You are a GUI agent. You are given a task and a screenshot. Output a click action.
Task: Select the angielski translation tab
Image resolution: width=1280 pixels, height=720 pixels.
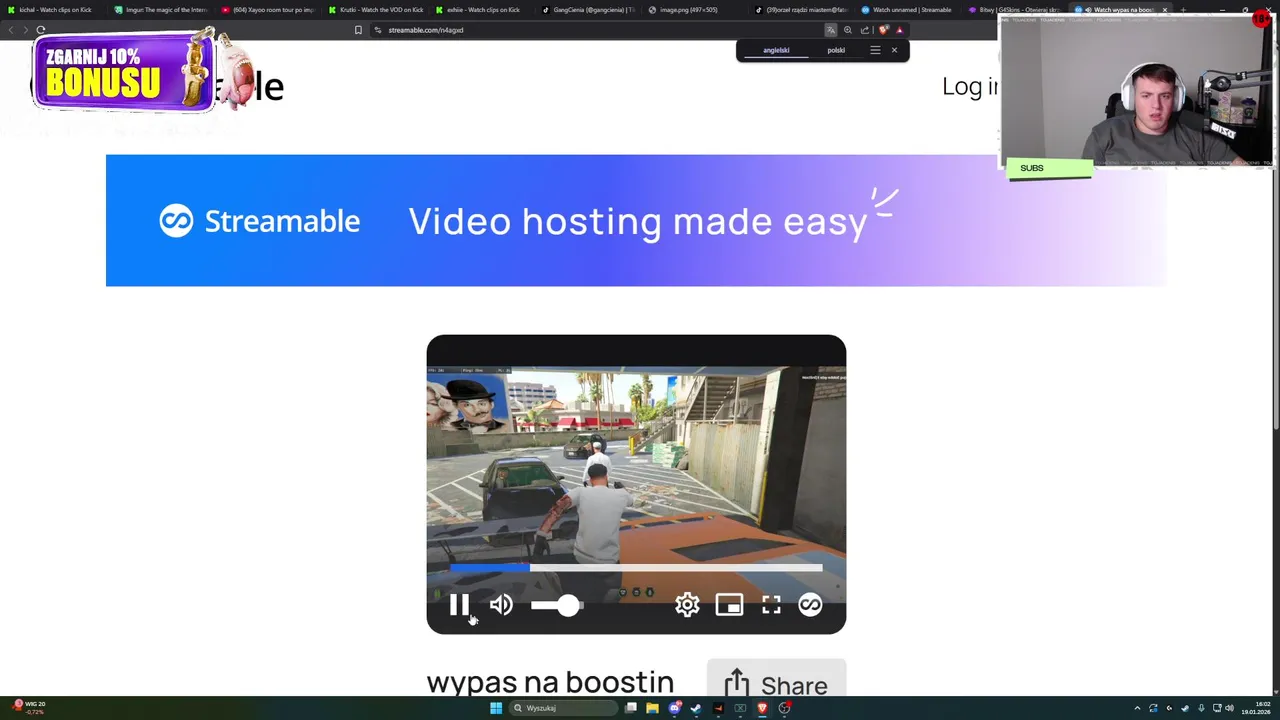pos(776,50)
